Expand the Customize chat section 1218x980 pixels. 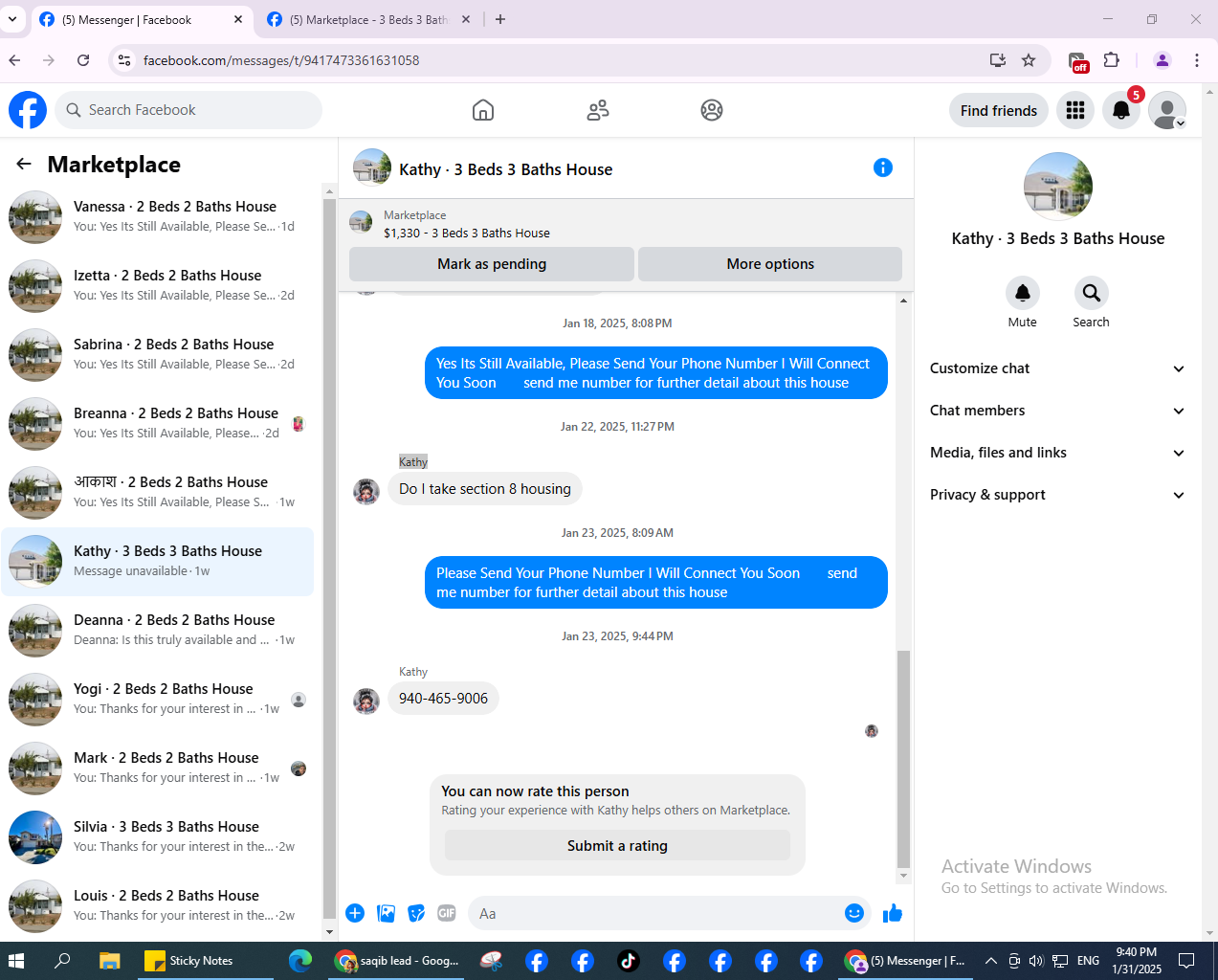(1057, 368)
